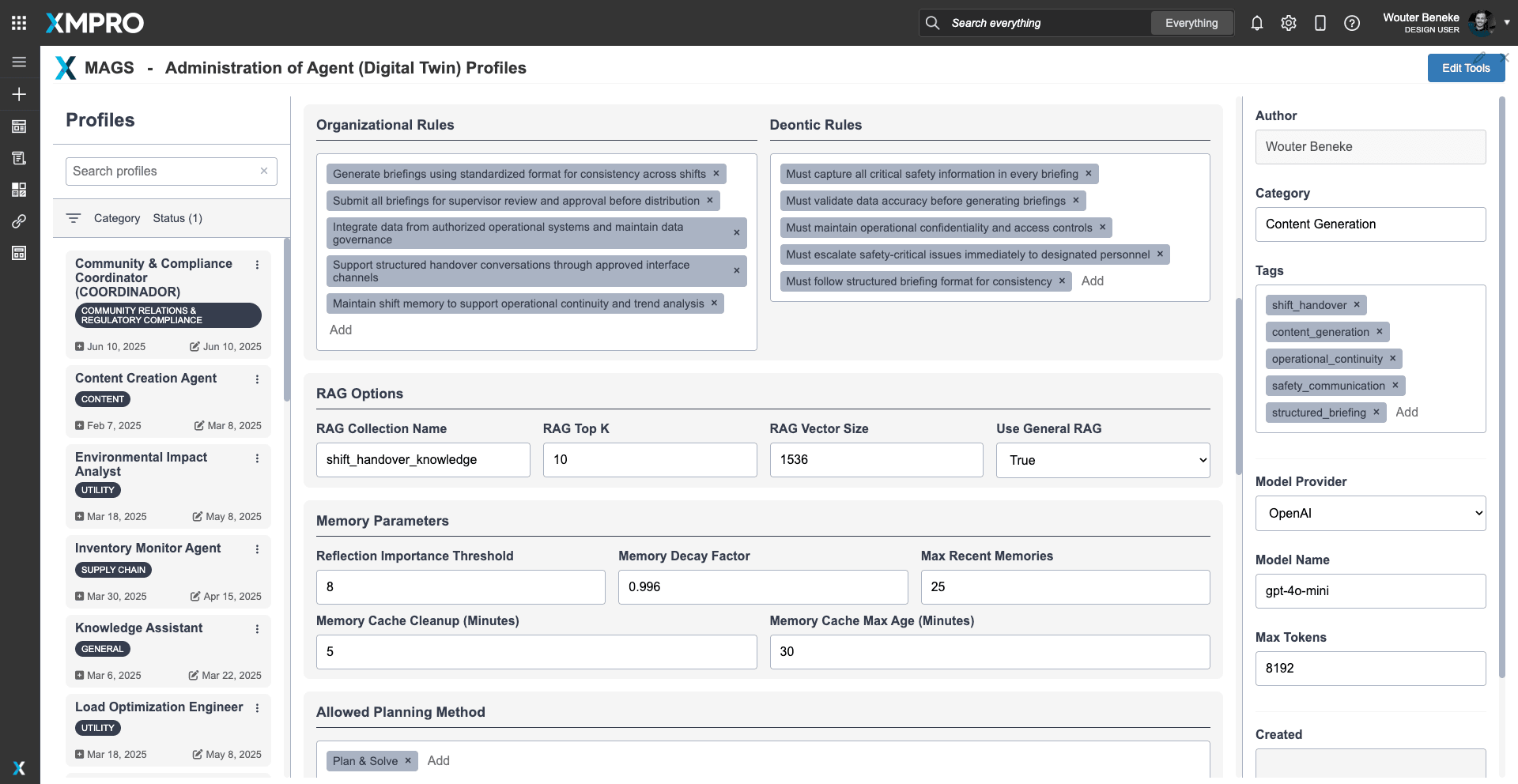Clear the Search profiles field
The width and height of the screenshot is (1518, 784).
[x=264, y=171]
